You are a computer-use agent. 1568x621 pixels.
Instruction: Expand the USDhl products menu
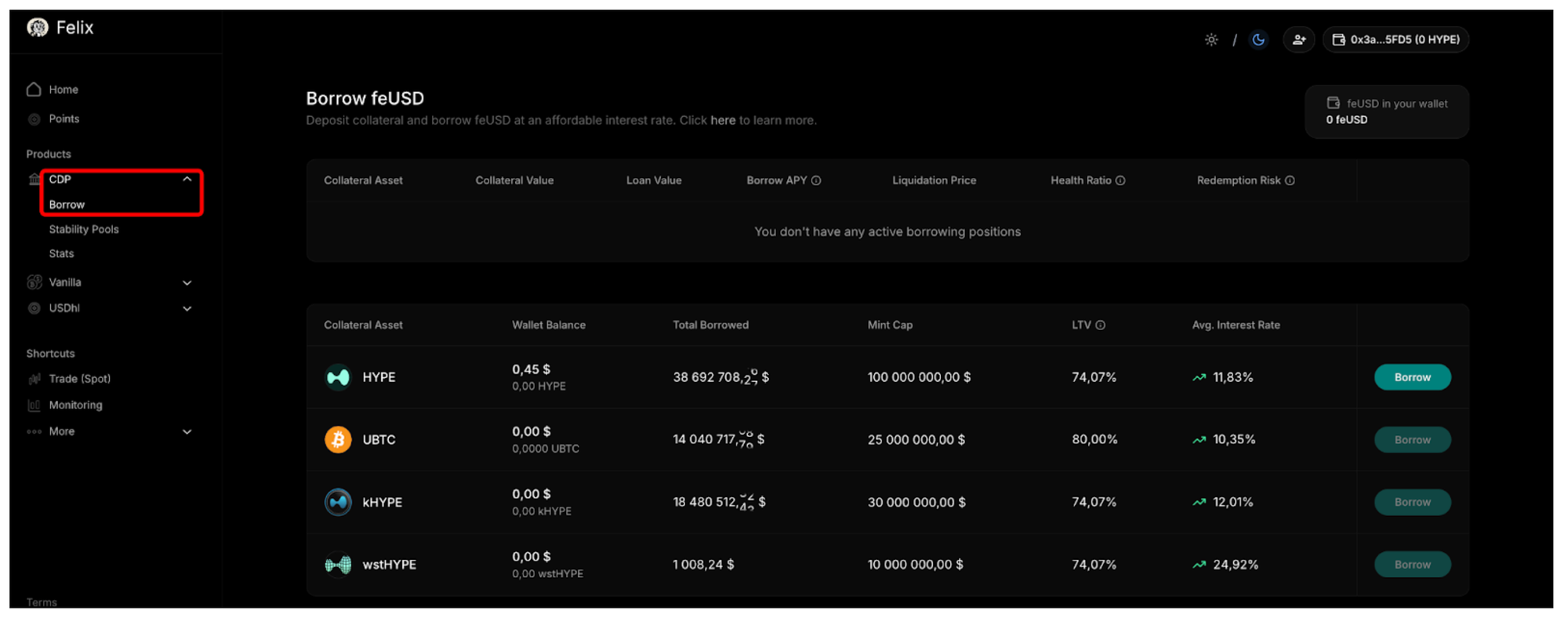point(187,309)
